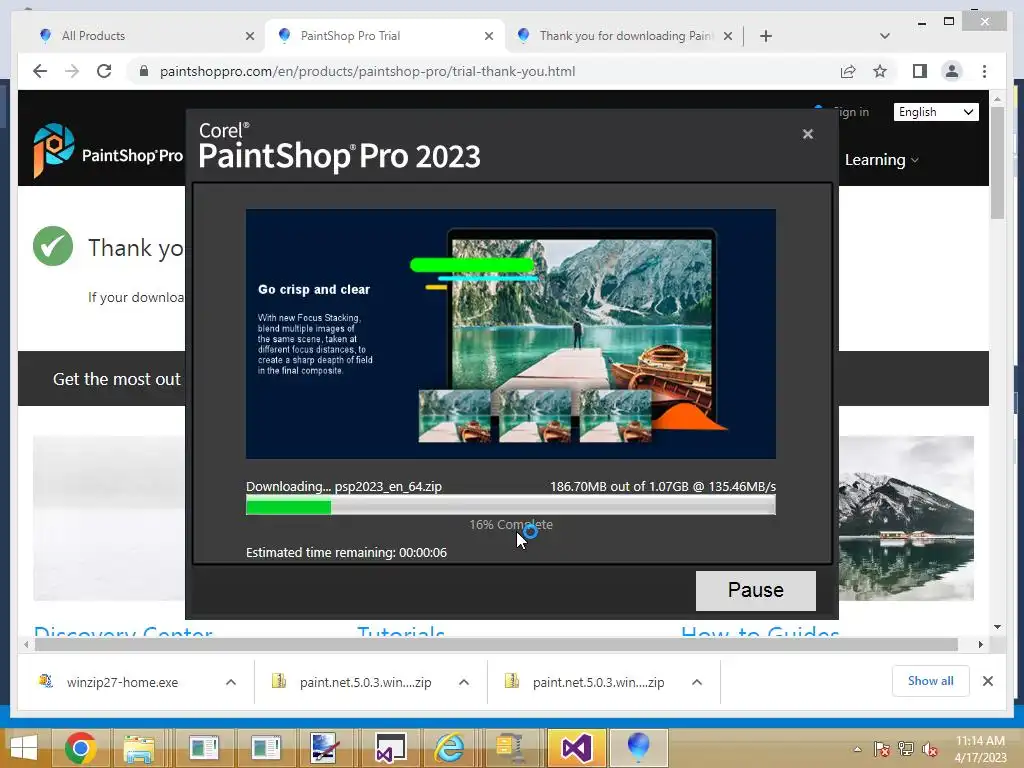Click the network status tray icon
This screenshot has height=768, width=1024.
tap(906, 749)
